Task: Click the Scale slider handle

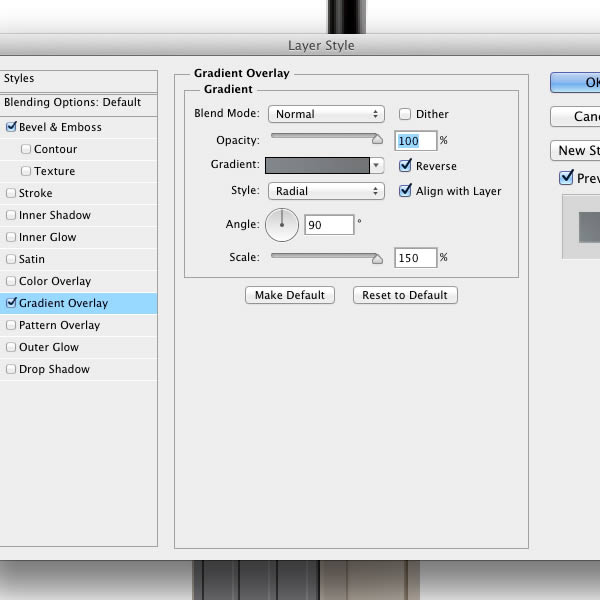Action: tap(377, 259)
